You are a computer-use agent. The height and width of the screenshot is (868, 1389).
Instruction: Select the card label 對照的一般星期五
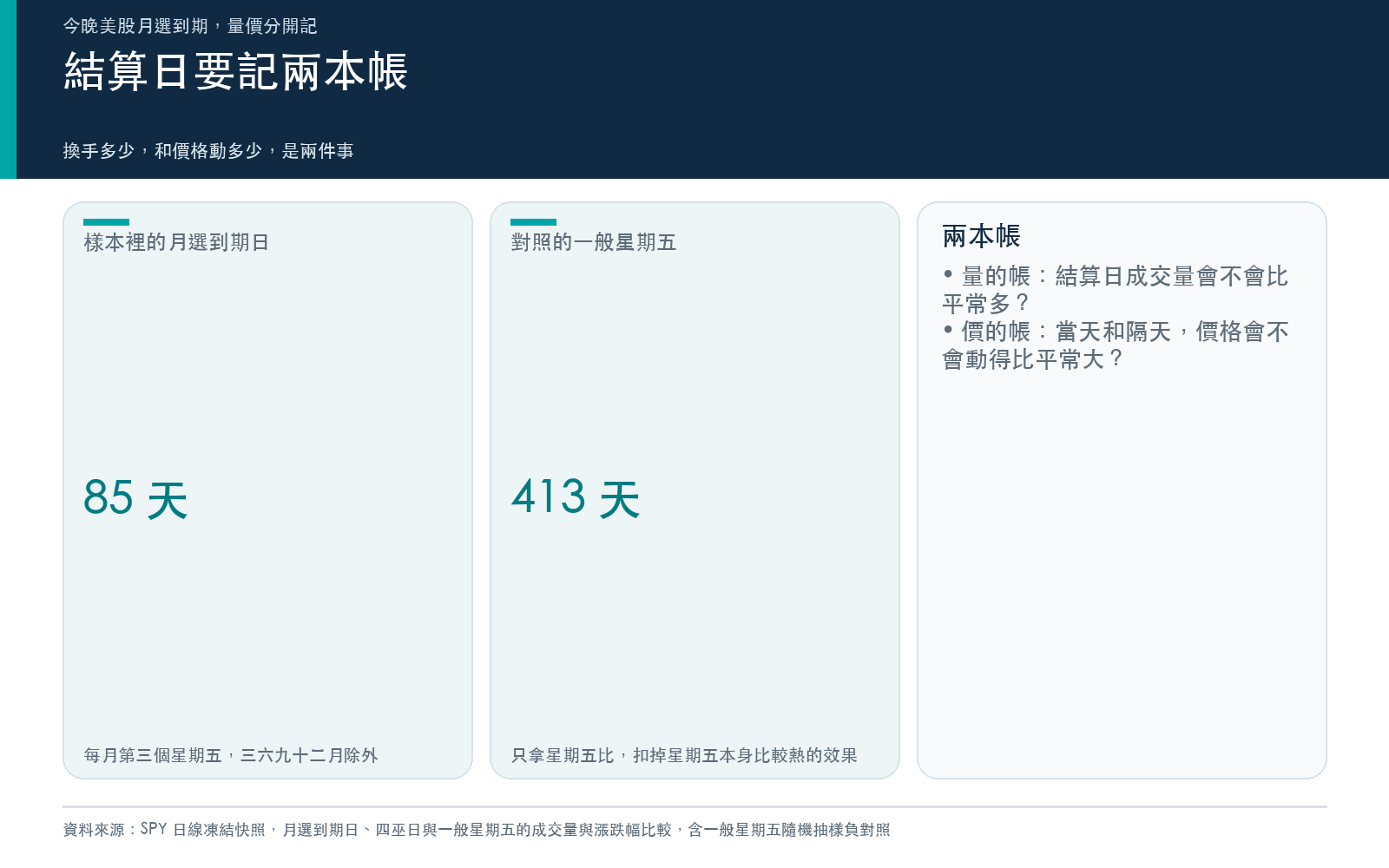point(594,242)
